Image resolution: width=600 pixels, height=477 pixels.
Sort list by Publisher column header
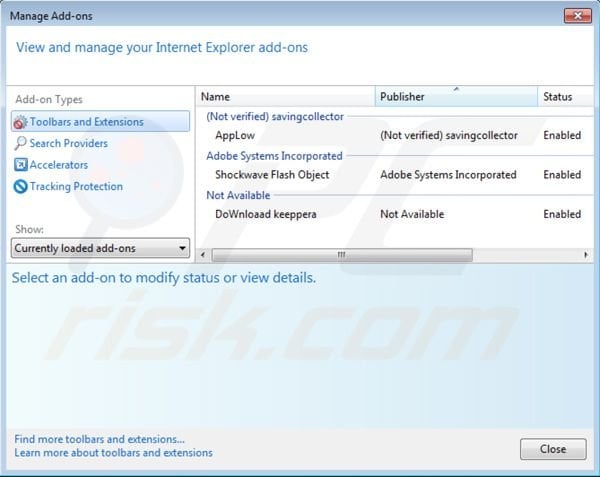[456, 96]
